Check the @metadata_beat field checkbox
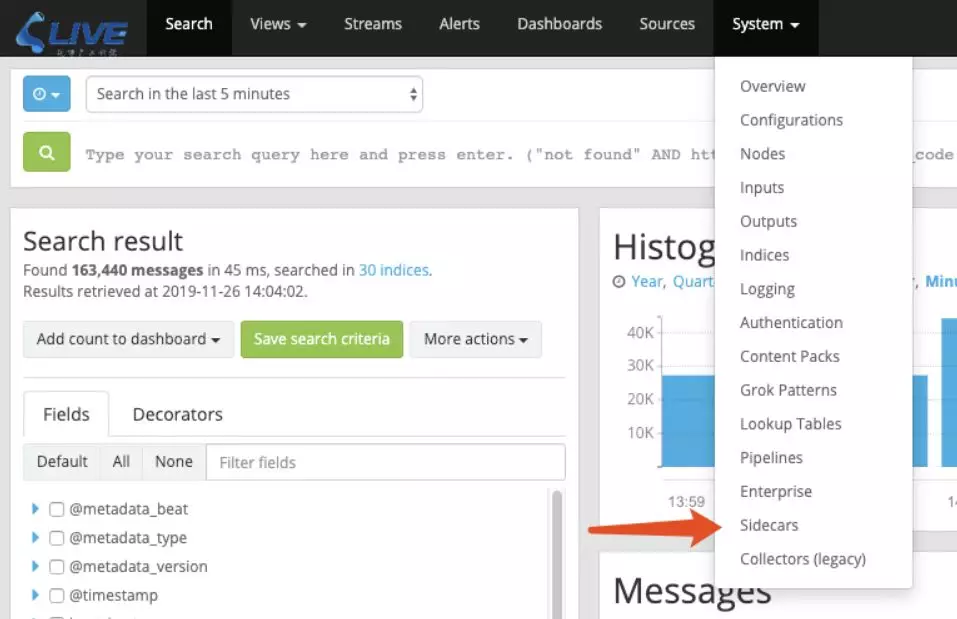The width and height of the screenshot is (957, 619). (57, 509)
